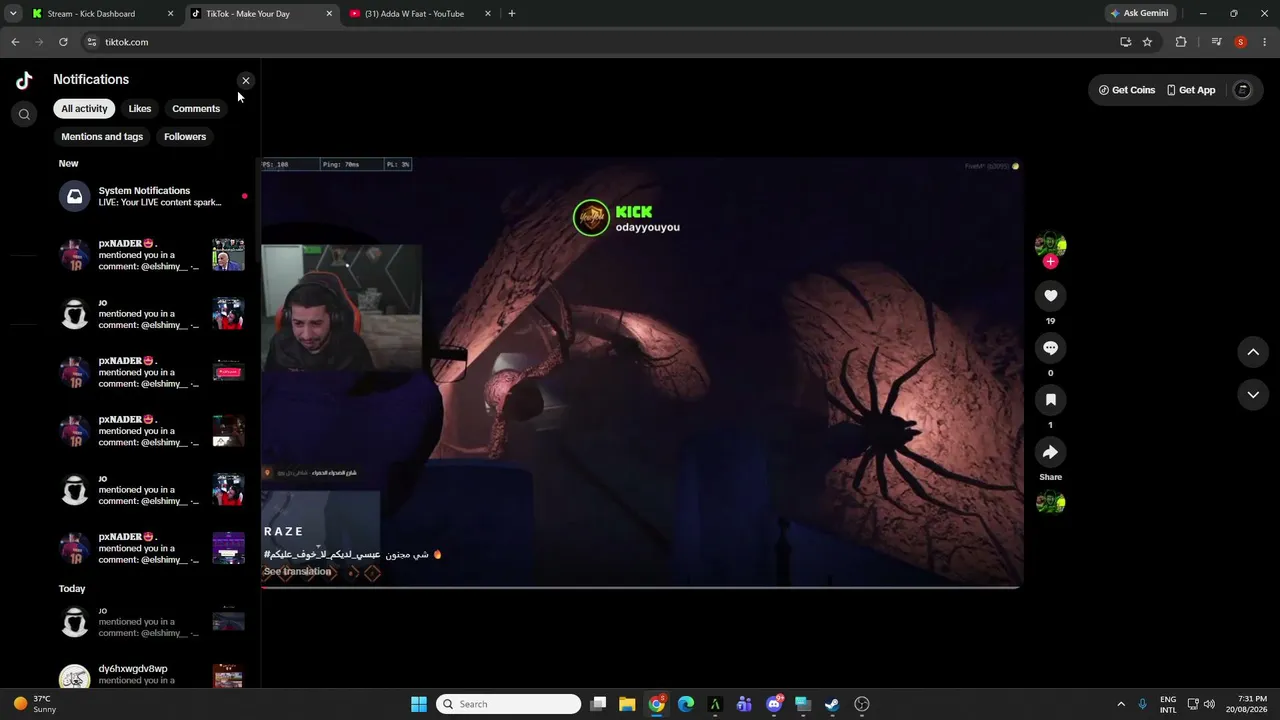Open Microsoft Teams from the taskbar

(x=744, y=704)
